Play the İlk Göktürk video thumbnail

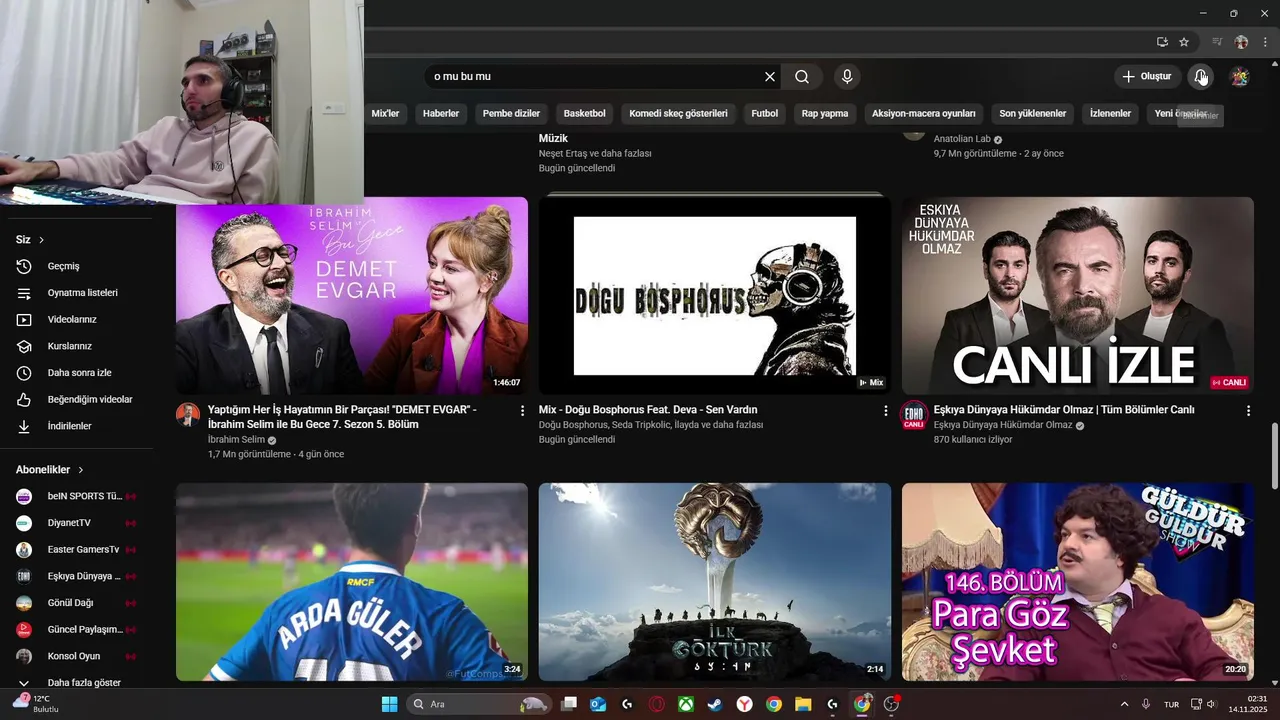715,582
